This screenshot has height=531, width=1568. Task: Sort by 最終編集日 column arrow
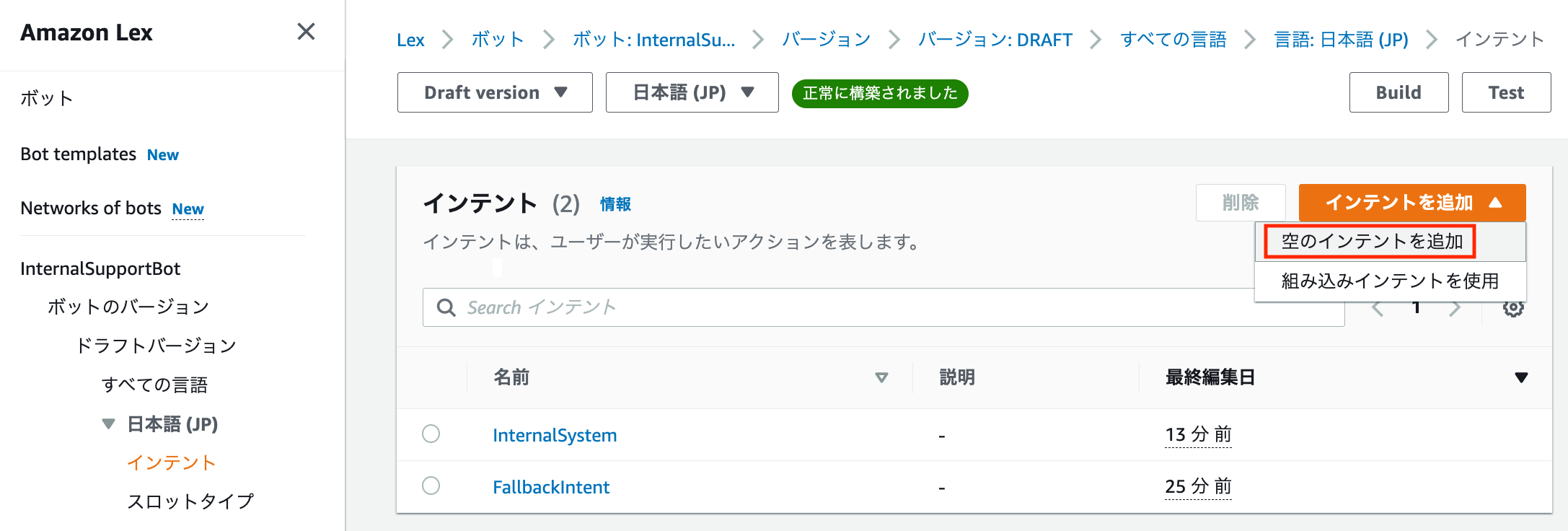[1521, 377]
